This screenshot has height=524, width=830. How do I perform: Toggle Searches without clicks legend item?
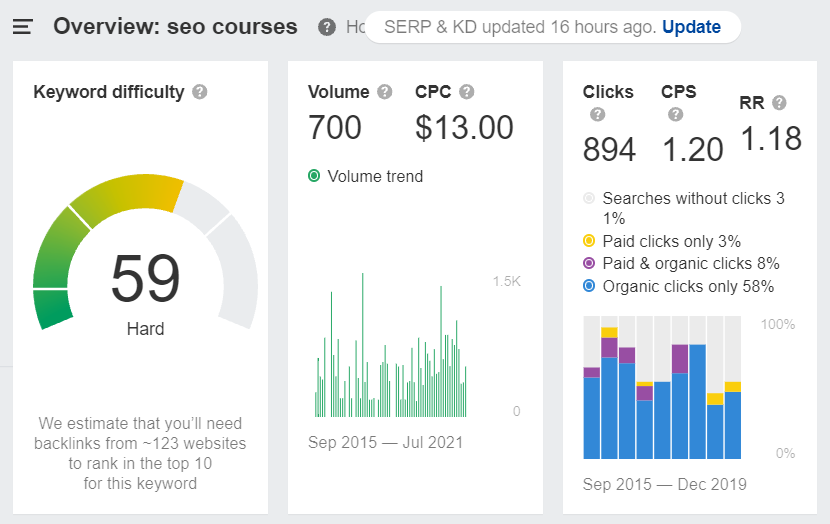point(589,199)
